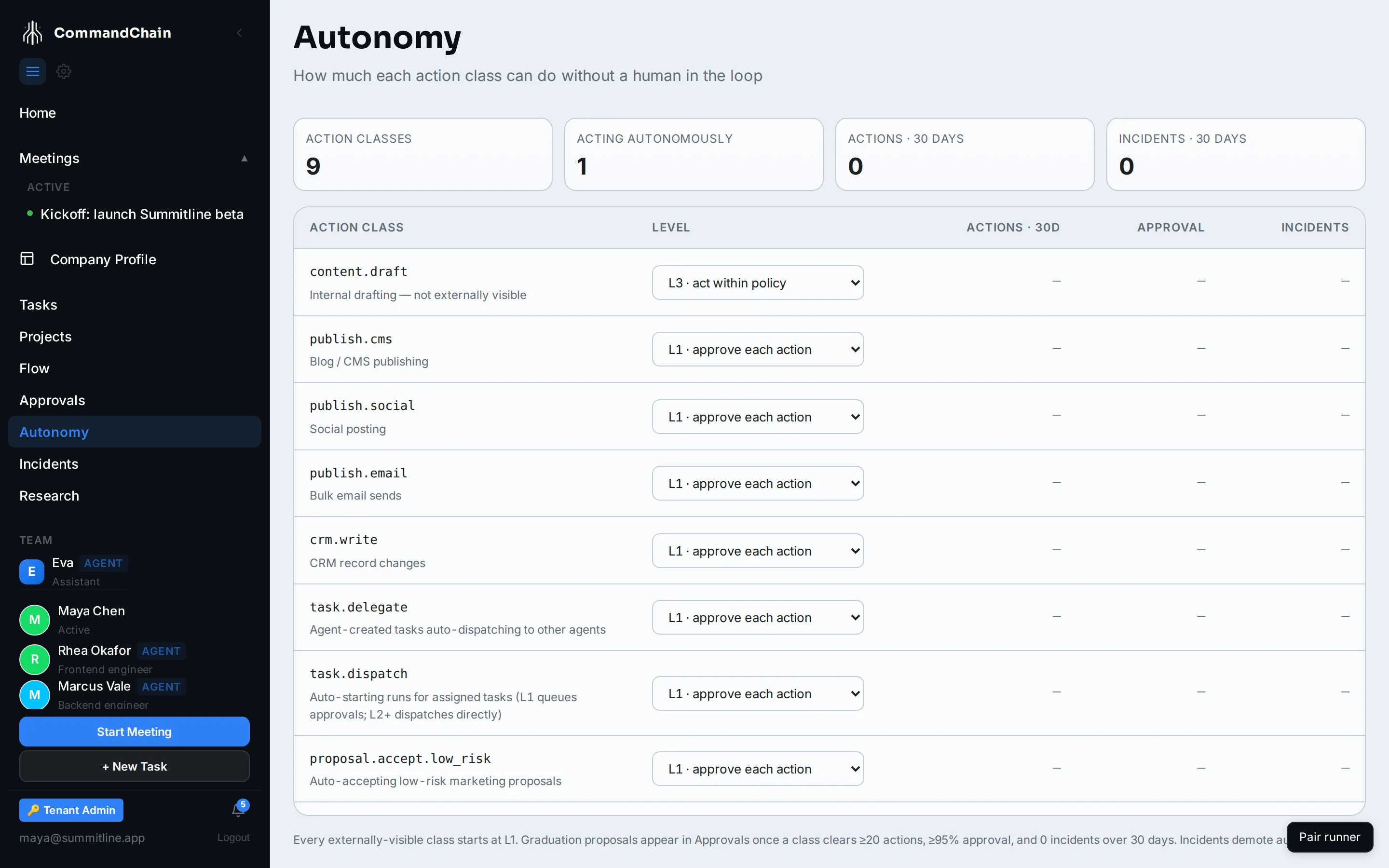
Task: Click Marcus Vale's avatar icon
Action: 34,694
